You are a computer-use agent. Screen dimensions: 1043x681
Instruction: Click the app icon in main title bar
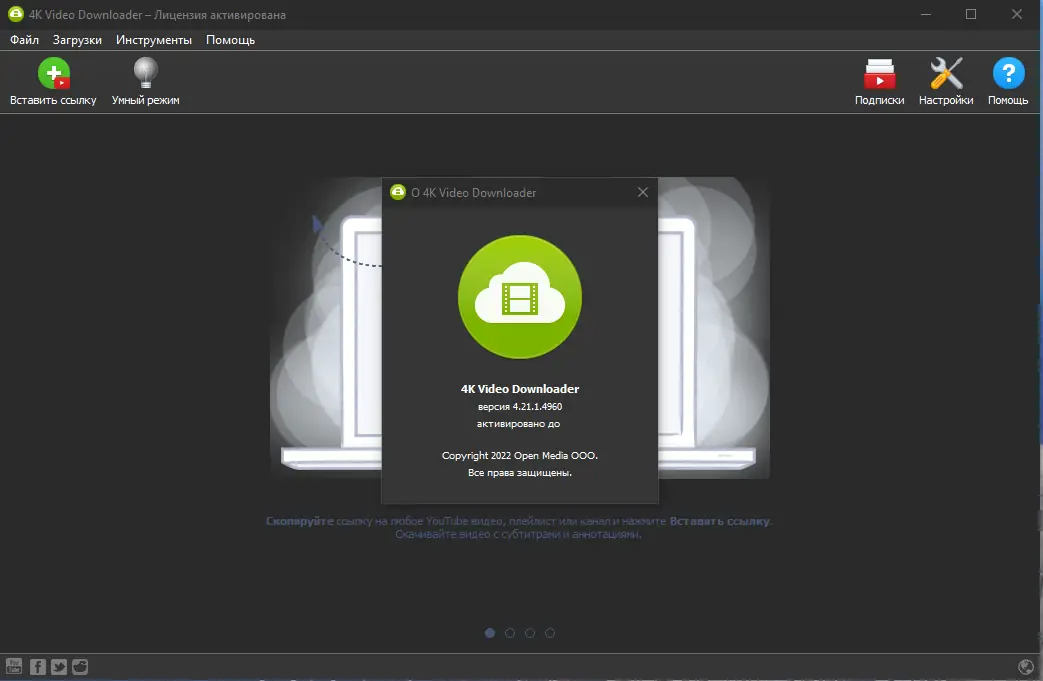coord(15,14)
